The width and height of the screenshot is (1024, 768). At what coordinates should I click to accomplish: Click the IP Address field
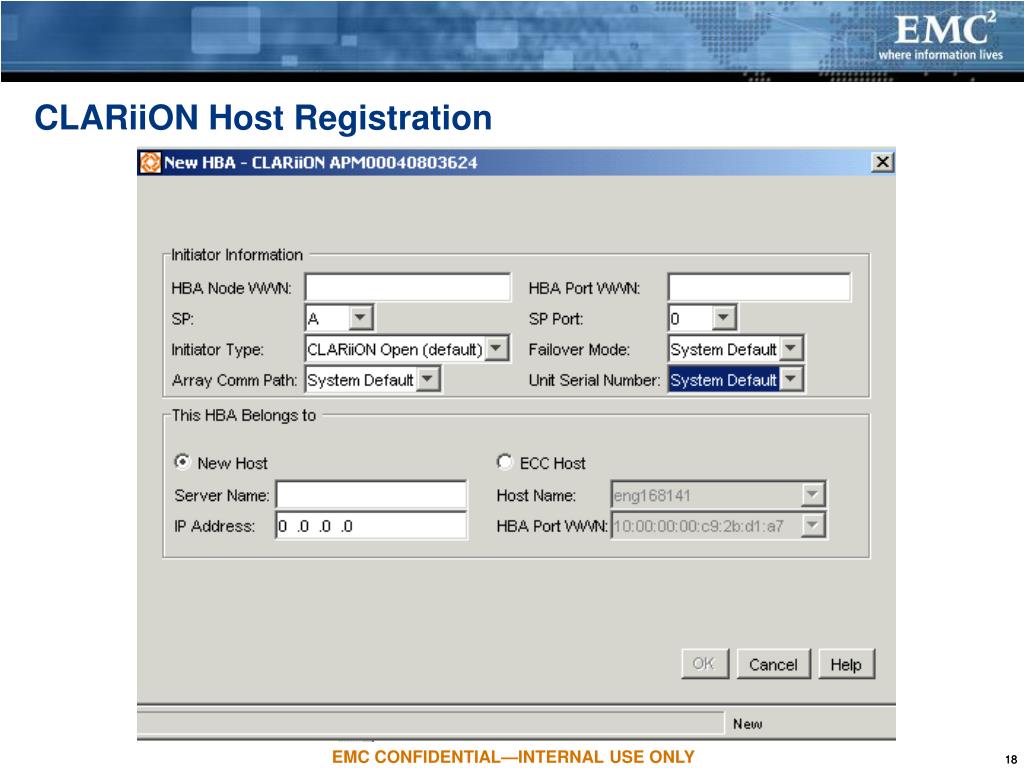(x=371, y=526)
